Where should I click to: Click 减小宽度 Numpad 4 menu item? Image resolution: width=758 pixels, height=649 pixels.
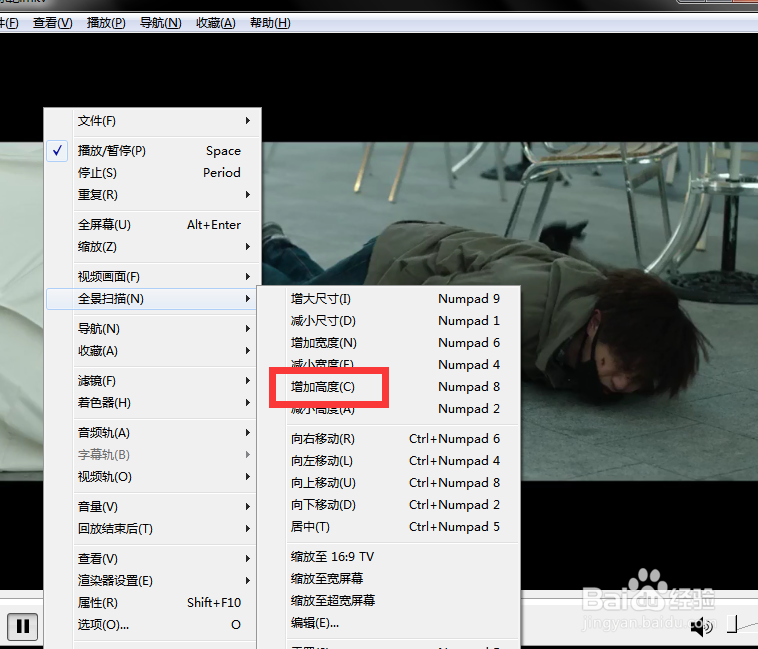(x=389, y=364)
